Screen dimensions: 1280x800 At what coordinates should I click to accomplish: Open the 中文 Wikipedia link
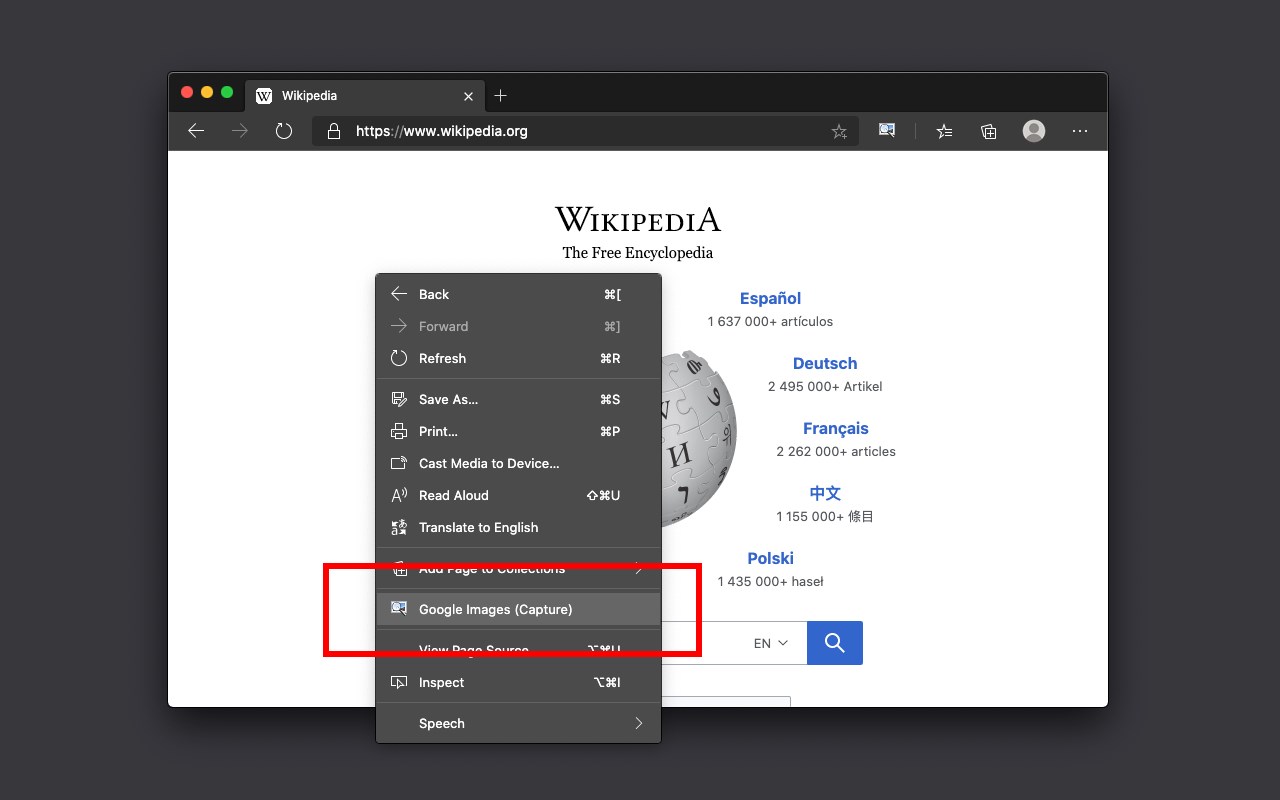825,493
